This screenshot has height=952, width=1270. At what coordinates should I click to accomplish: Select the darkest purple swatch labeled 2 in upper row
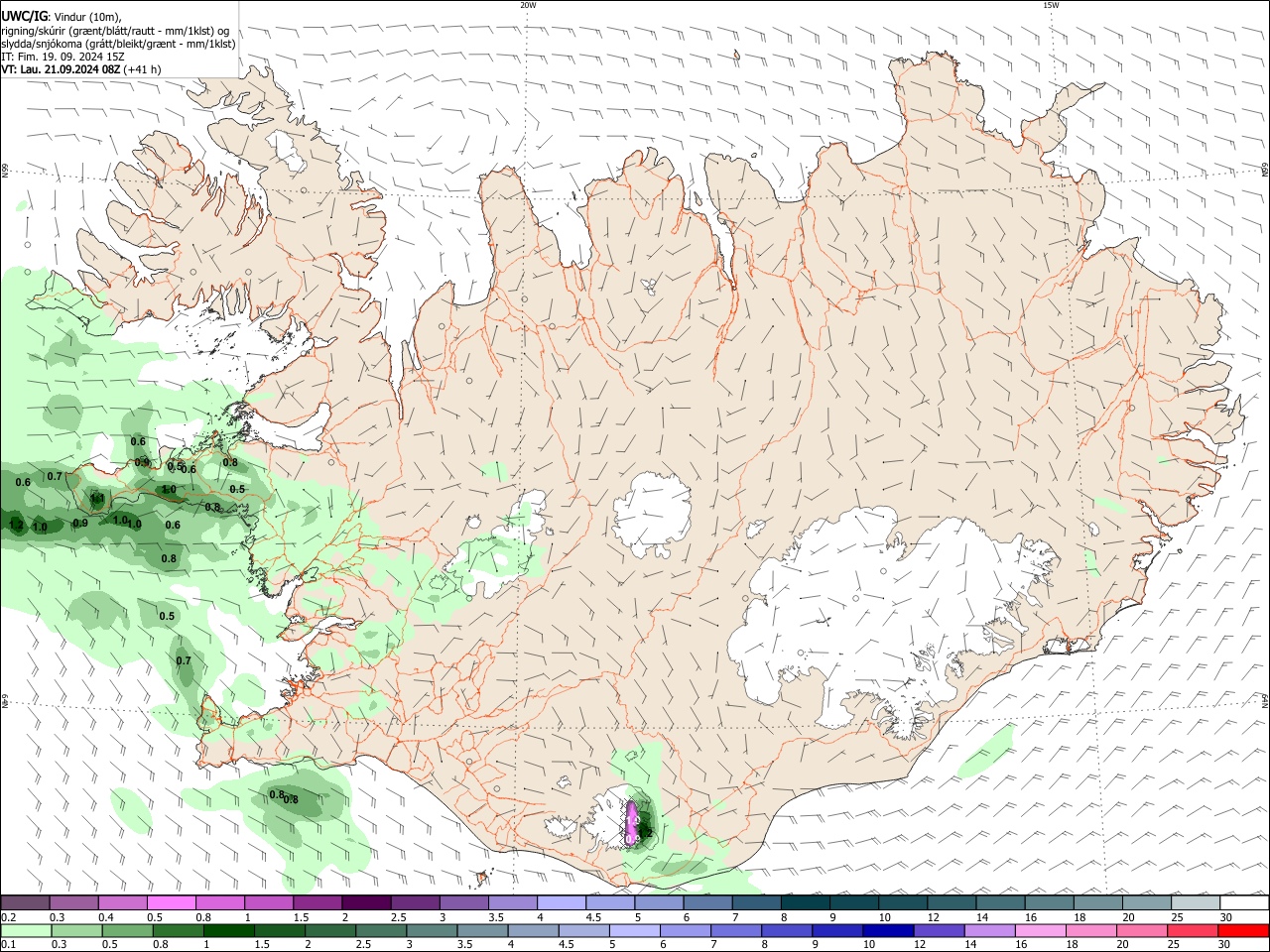[x=366, y=903]
